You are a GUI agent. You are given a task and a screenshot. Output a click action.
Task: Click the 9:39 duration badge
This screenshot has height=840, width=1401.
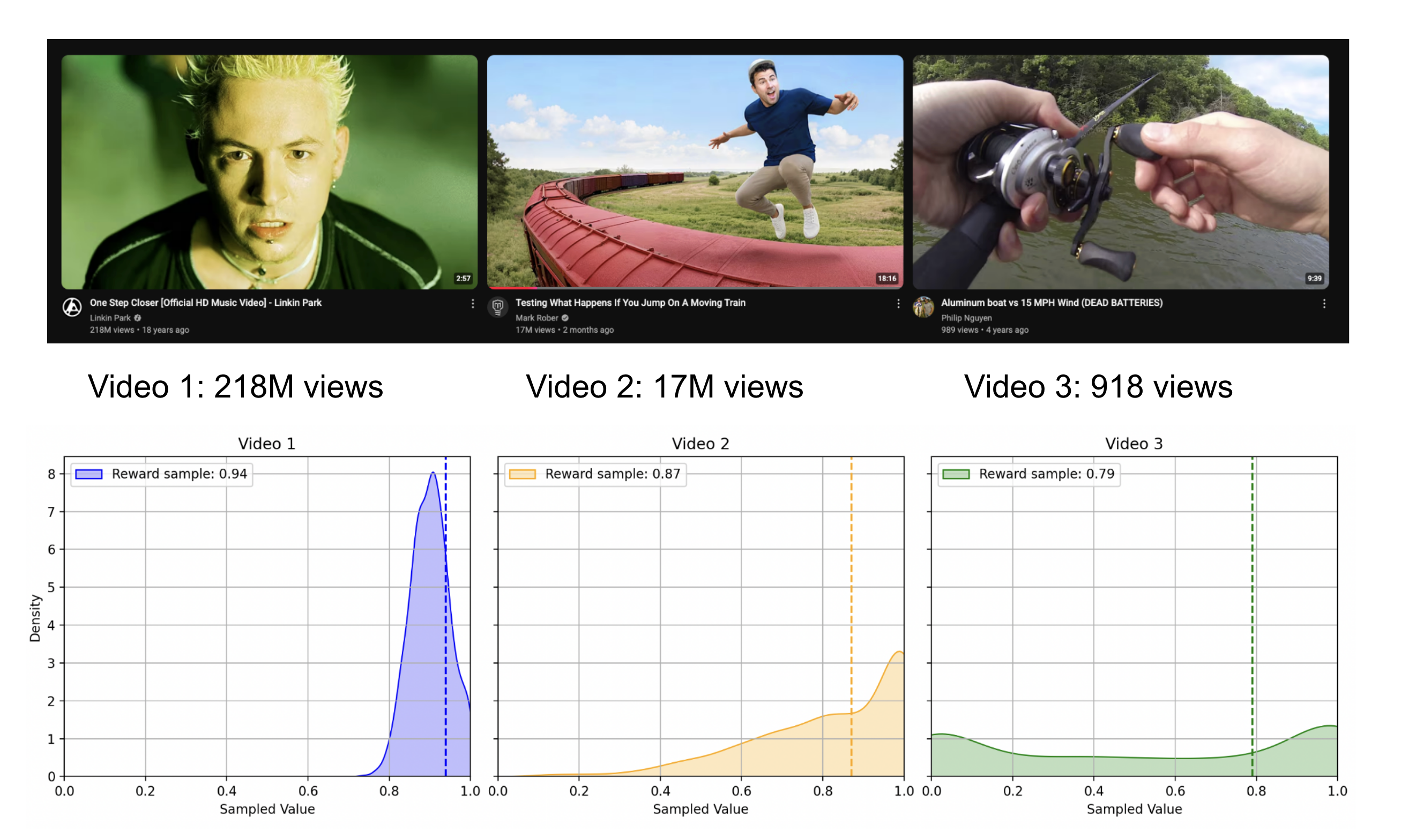click(x=1314, y=279)
